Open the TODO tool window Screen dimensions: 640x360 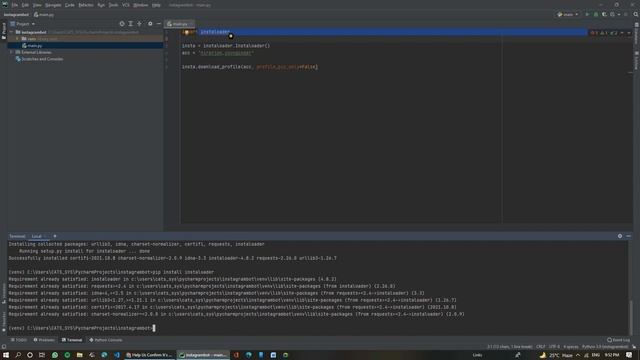tap(19, 340)
